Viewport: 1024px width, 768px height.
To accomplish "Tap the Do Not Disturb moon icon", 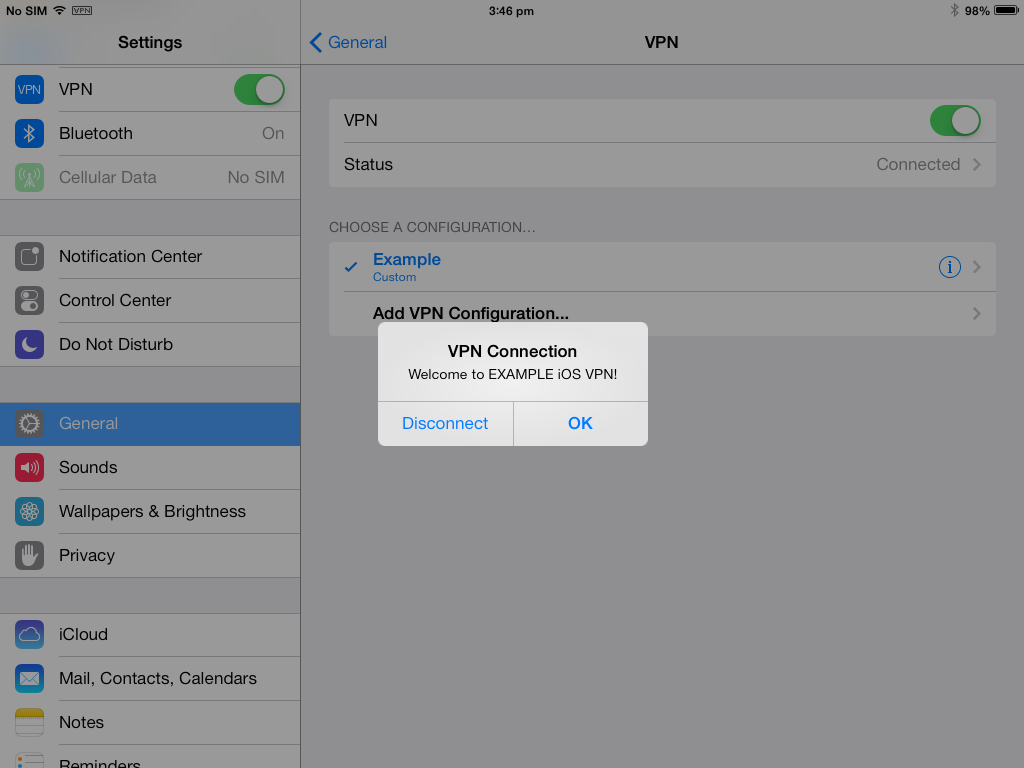I will coord(29,344).
